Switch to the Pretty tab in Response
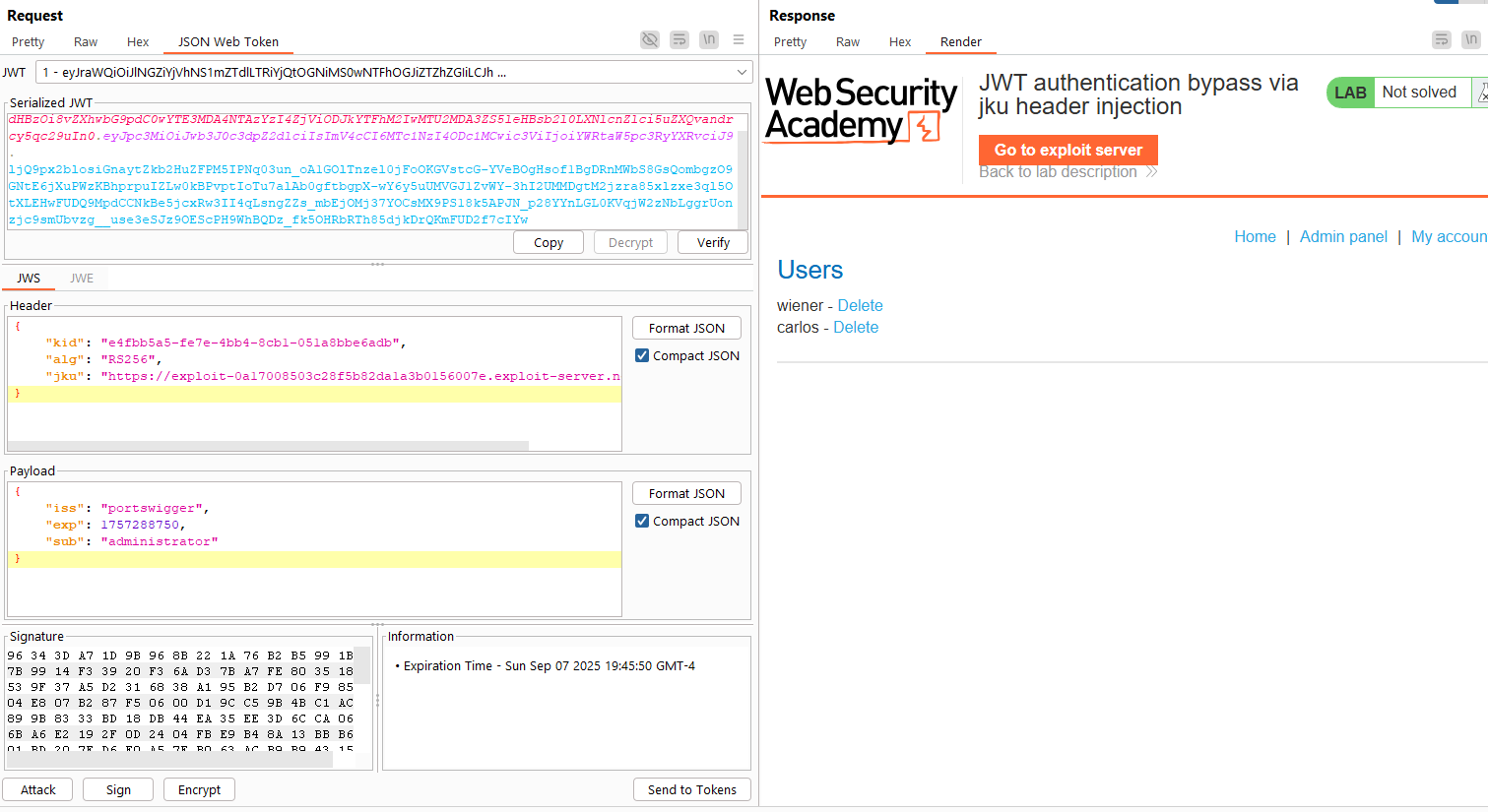 (790, 42)
